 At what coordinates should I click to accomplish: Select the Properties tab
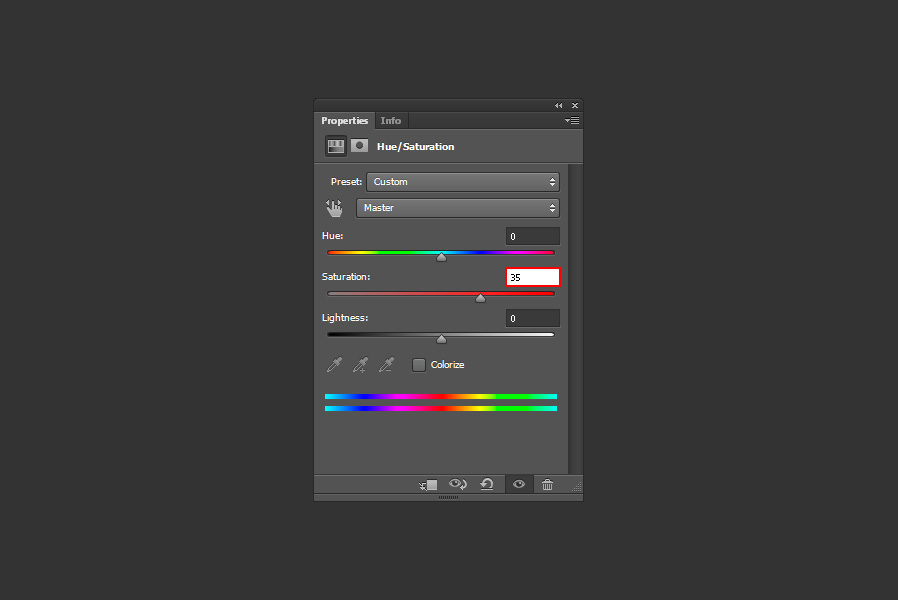[x=344, y=120]
